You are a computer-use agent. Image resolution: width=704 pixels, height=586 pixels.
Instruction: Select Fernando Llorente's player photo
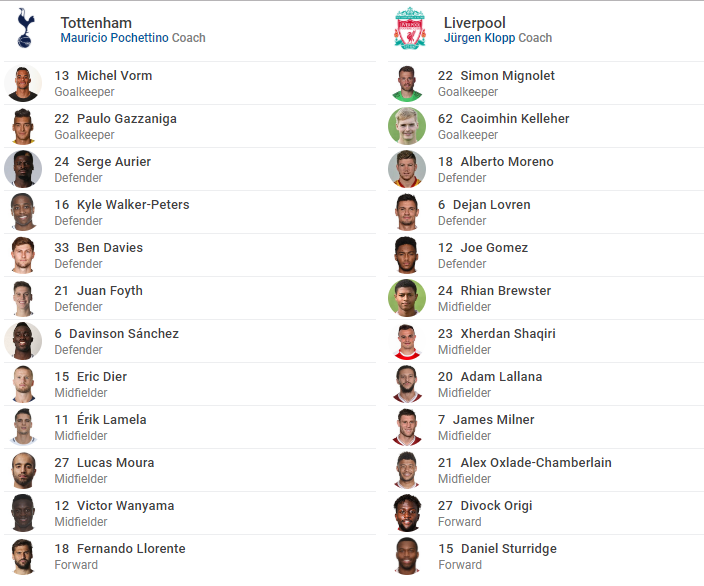tap(23, 557)
